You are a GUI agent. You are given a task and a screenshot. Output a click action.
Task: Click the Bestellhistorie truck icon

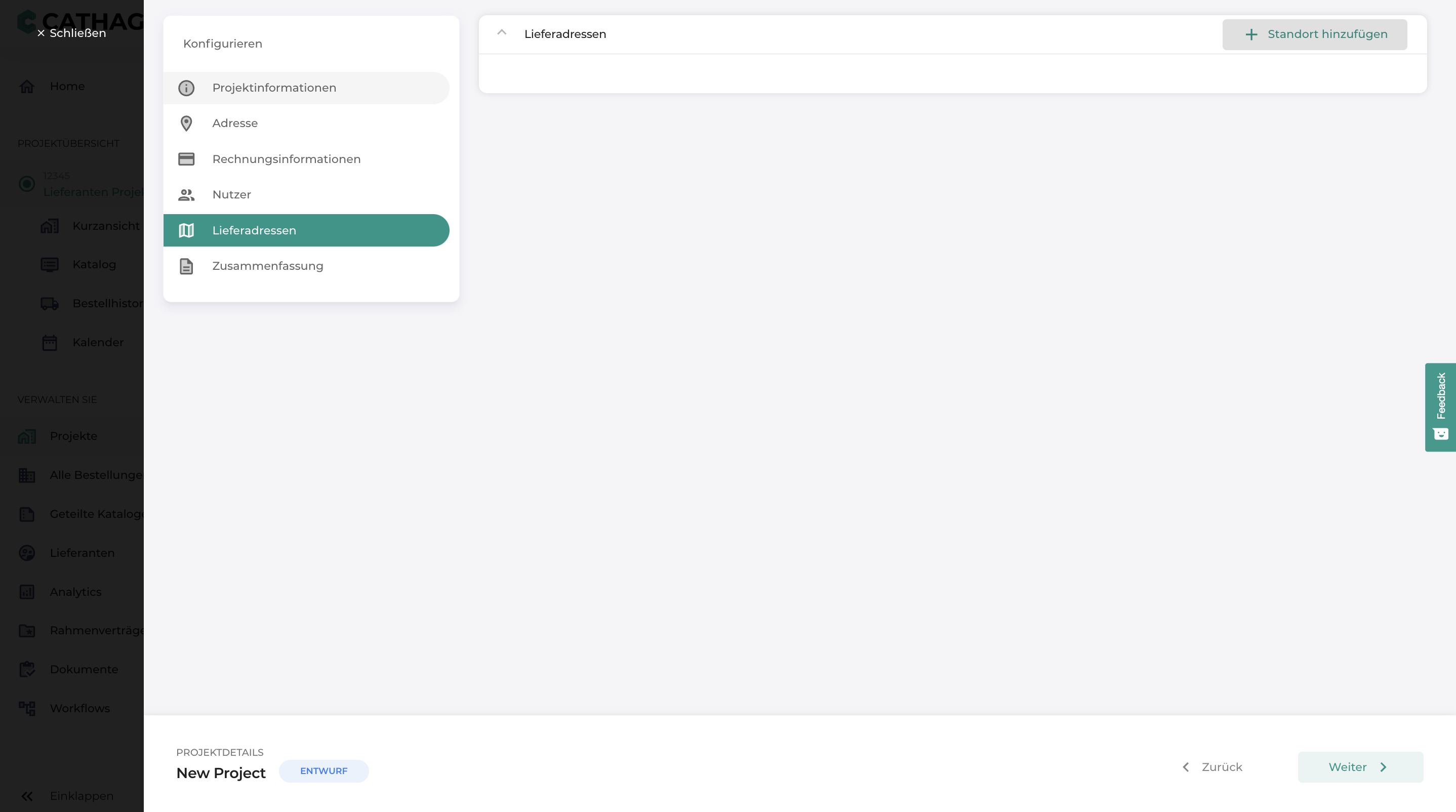(50, 303)
